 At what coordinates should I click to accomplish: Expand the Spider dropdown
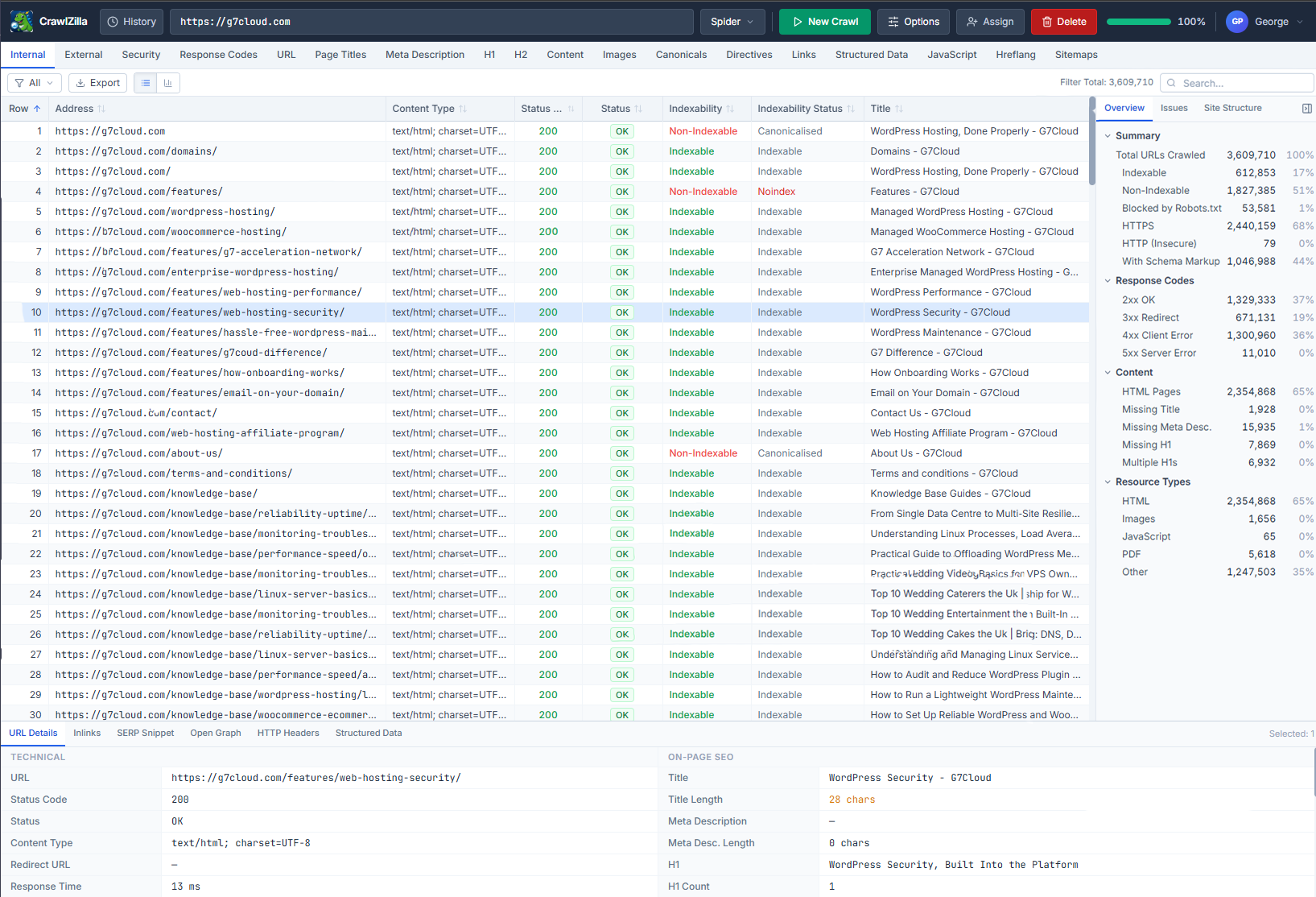[732, 21]
